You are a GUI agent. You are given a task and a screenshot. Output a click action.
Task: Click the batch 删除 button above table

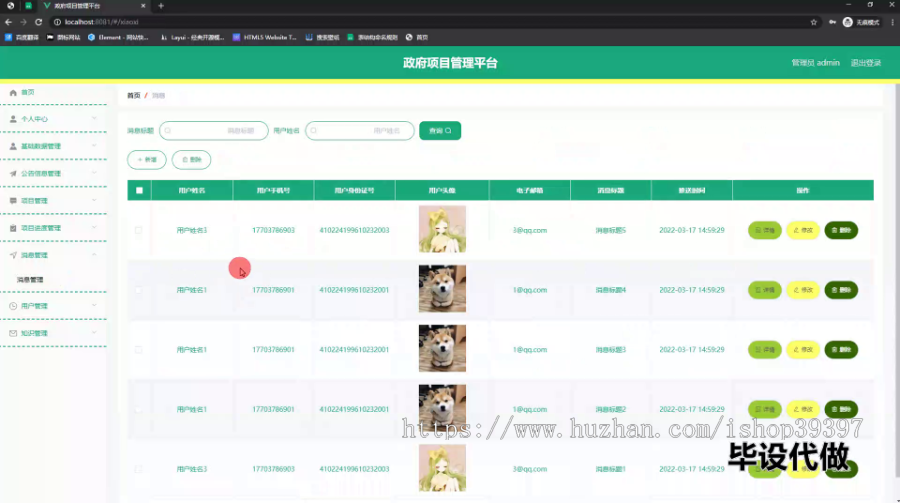(192, 160)
